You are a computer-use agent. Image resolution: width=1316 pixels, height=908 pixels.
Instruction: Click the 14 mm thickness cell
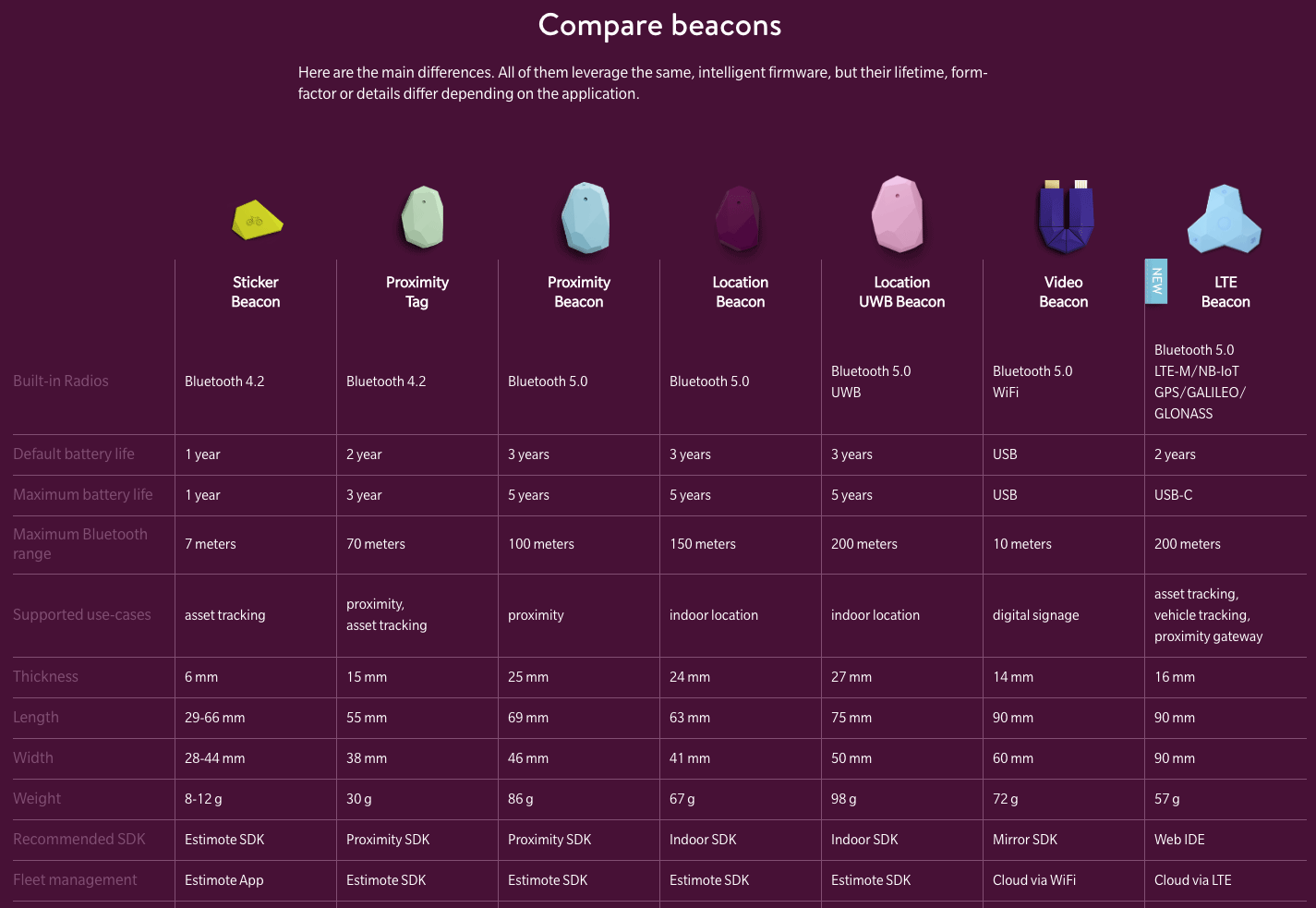click(x=1013, y=677)
